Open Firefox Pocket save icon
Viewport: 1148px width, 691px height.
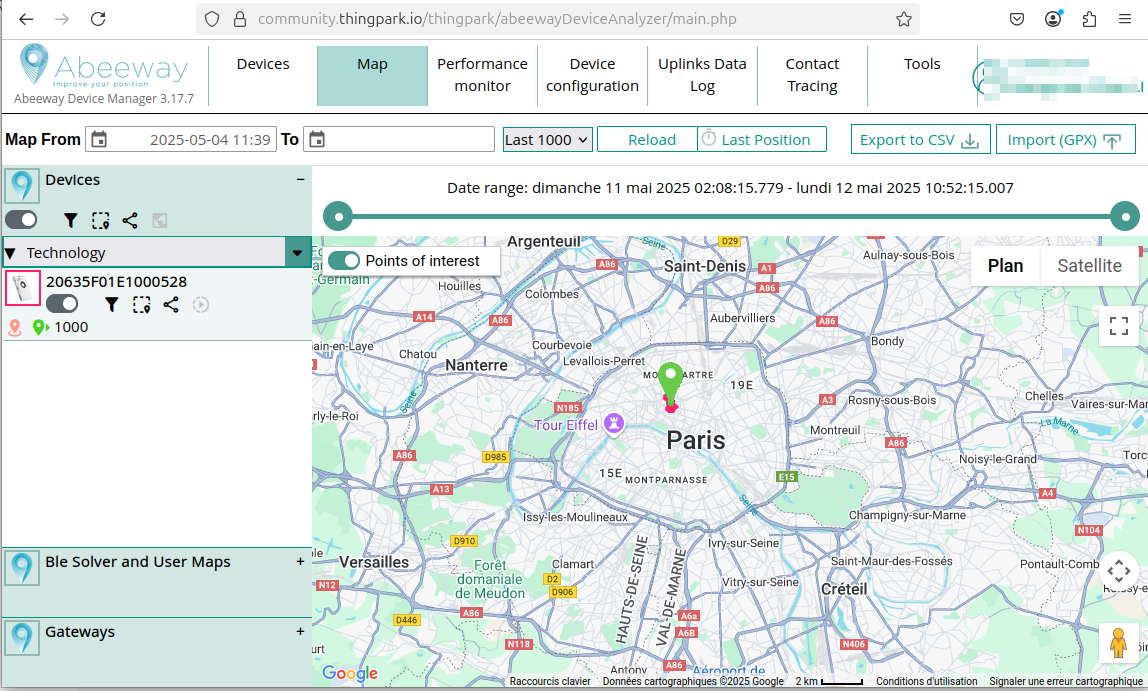(1017, 19)
